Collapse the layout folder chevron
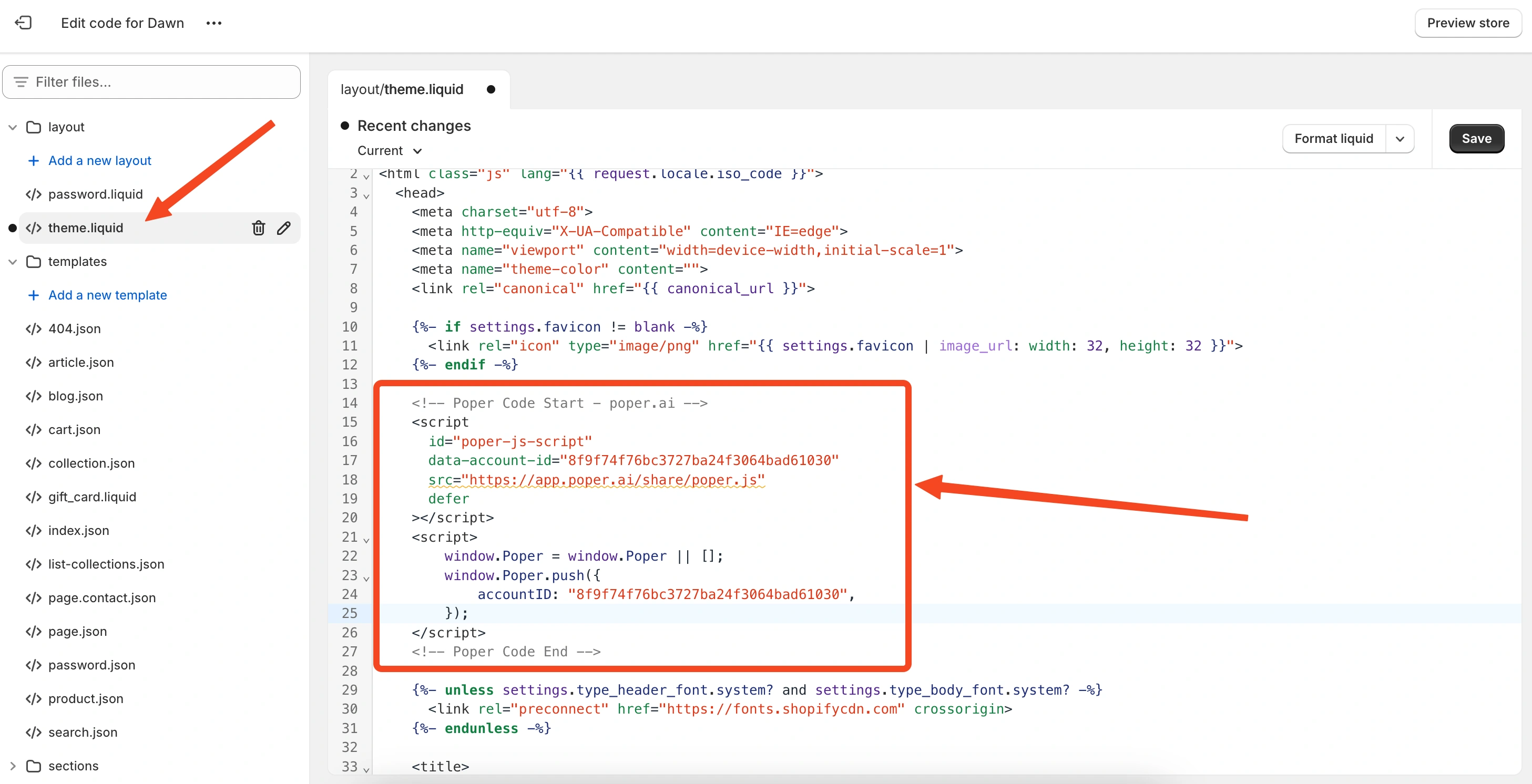This screenshot has height=784, width=1532. pyautogui.click(x=13, y=127)
